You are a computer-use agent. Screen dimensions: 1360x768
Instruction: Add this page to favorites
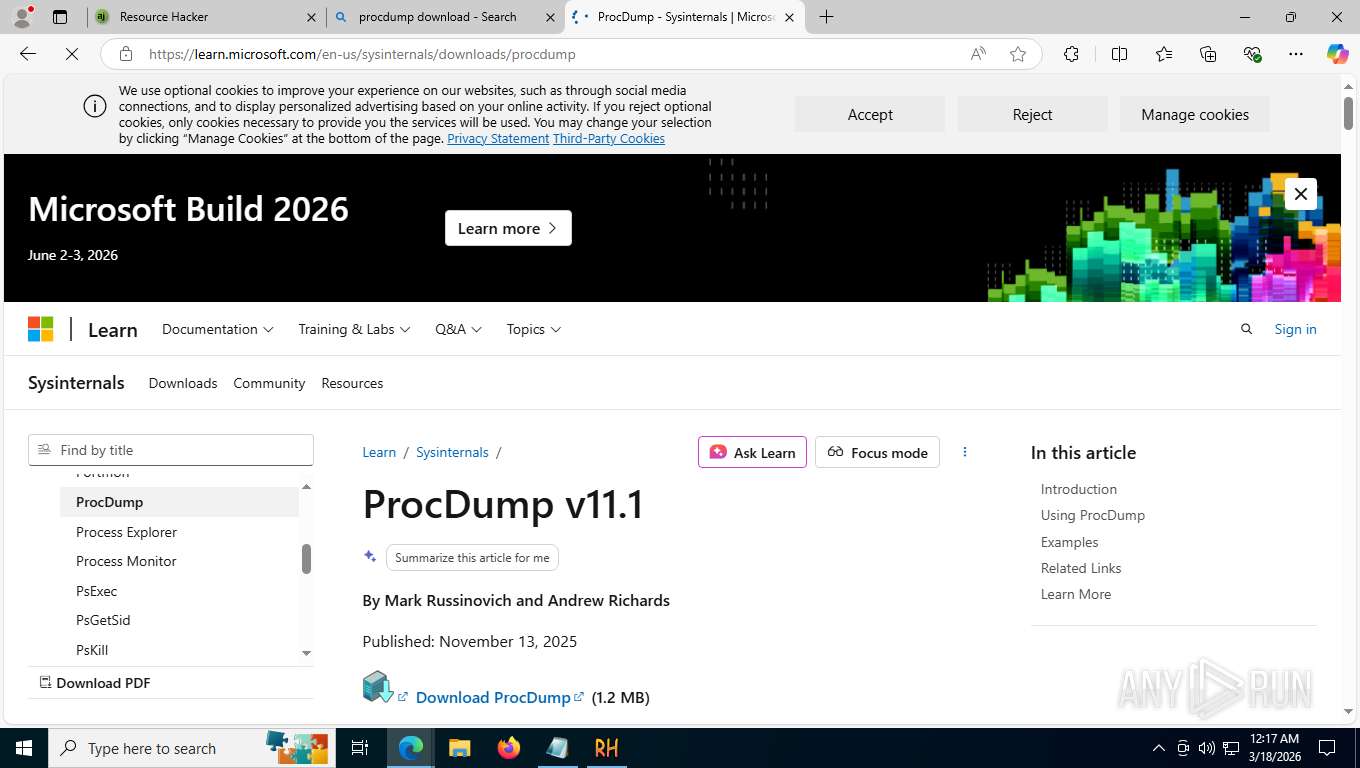(1018, 54)
